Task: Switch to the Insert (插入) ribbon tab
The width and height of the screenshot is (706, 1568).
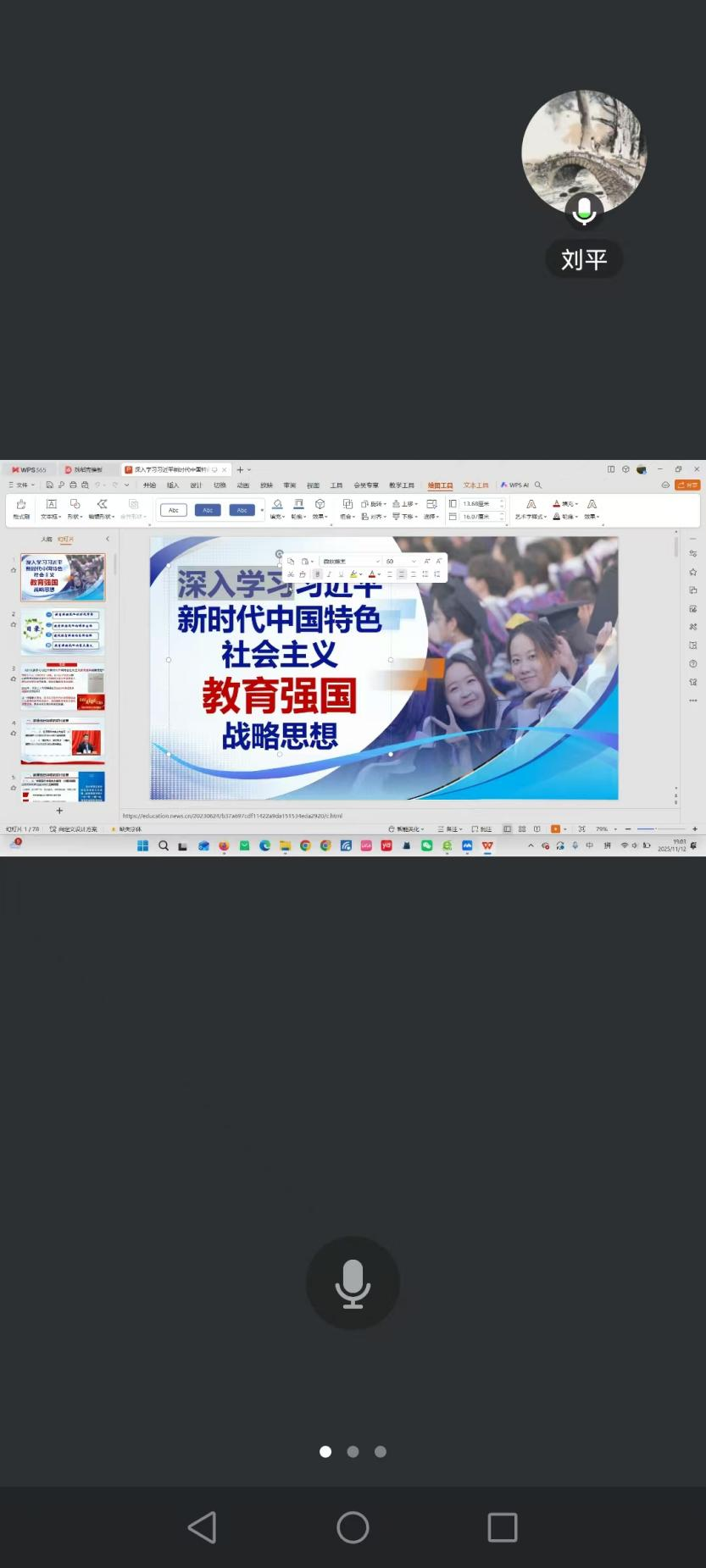Action: (x=173, y=485)
